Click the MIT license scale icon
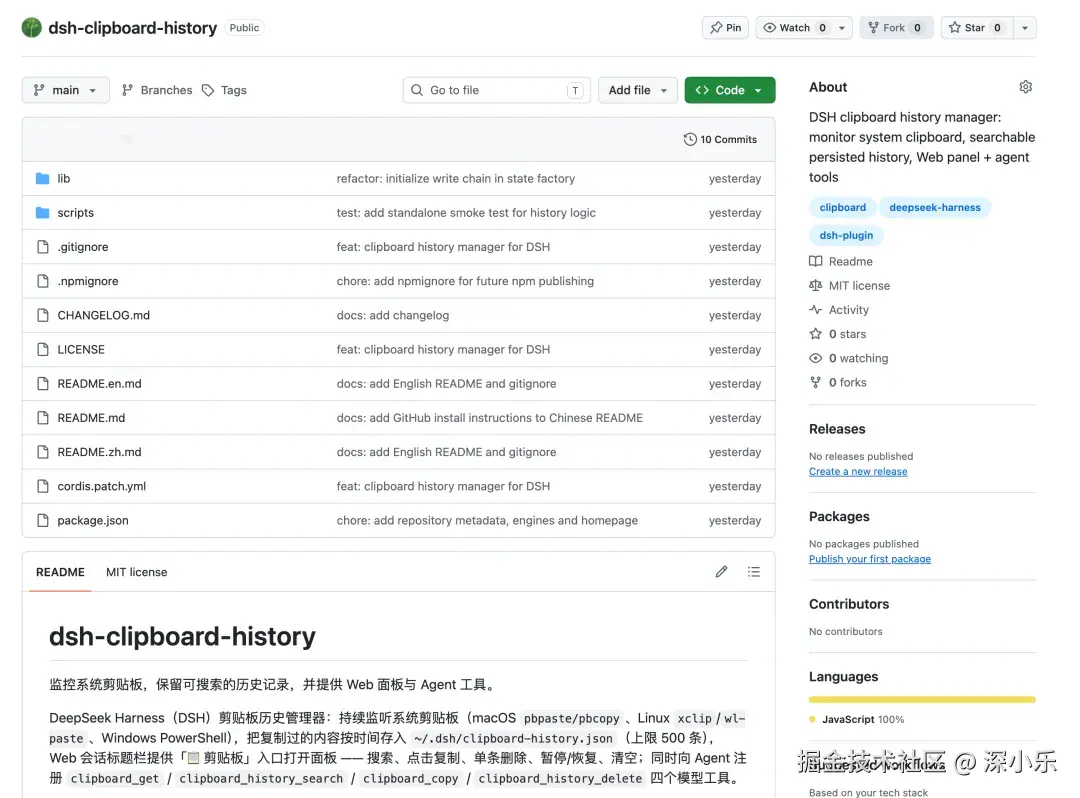Image resolution: width=1080 pixels, height=798 pixels. tap(816, 286)
